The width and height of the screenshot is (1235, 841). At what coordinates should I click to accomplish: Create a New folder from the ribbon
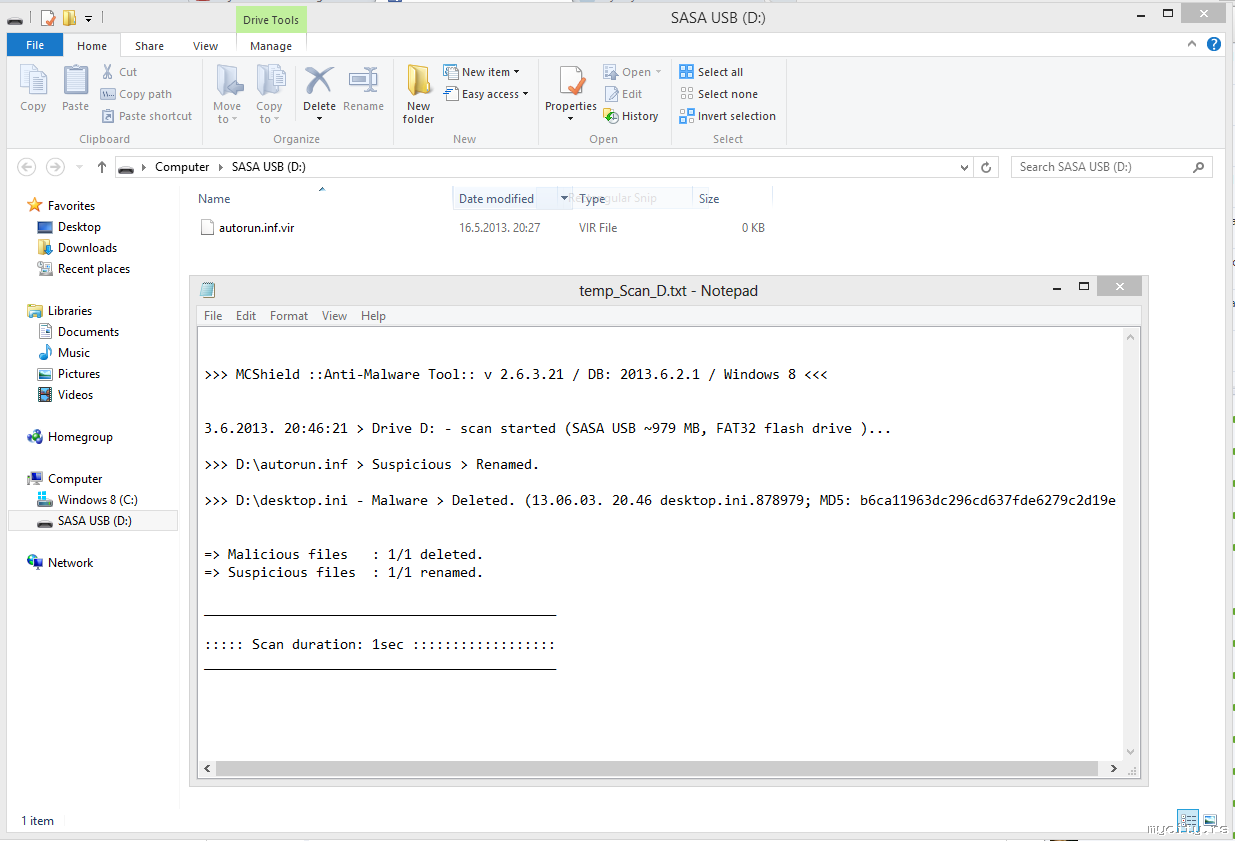[418, 94]
